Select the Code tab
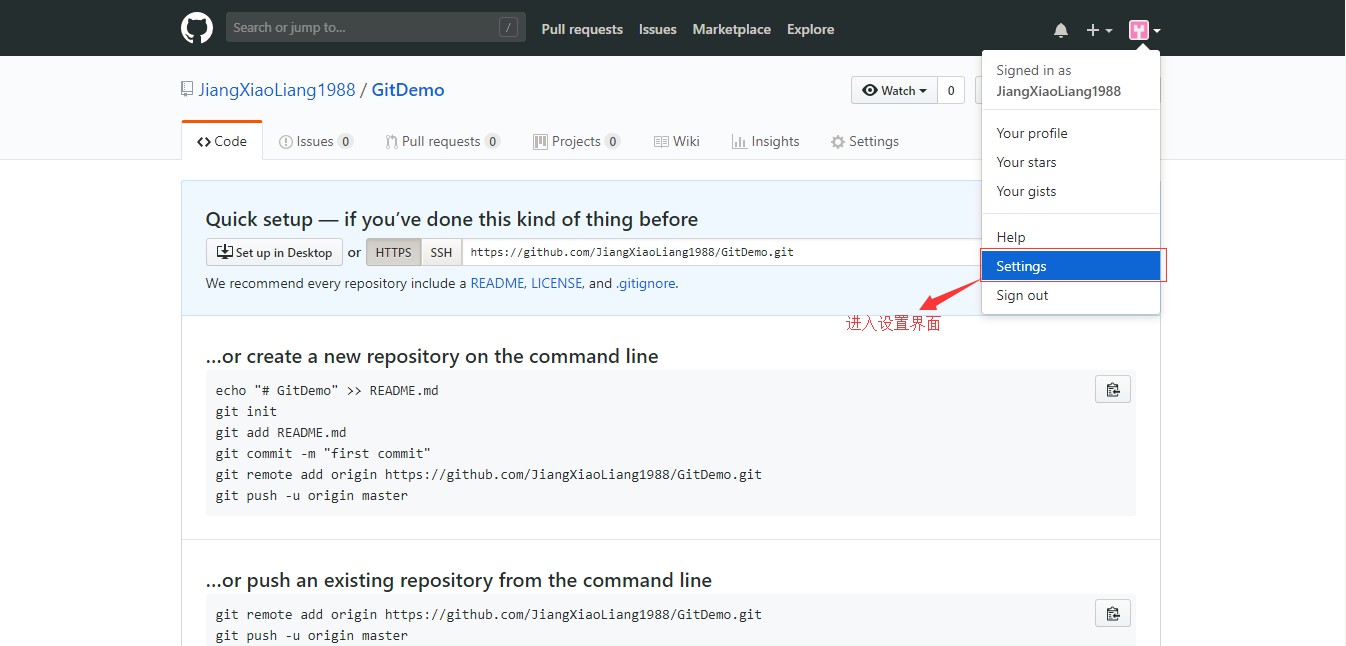Image resolution: width=1346 pixels, height=646 pixels. point(222,141)
